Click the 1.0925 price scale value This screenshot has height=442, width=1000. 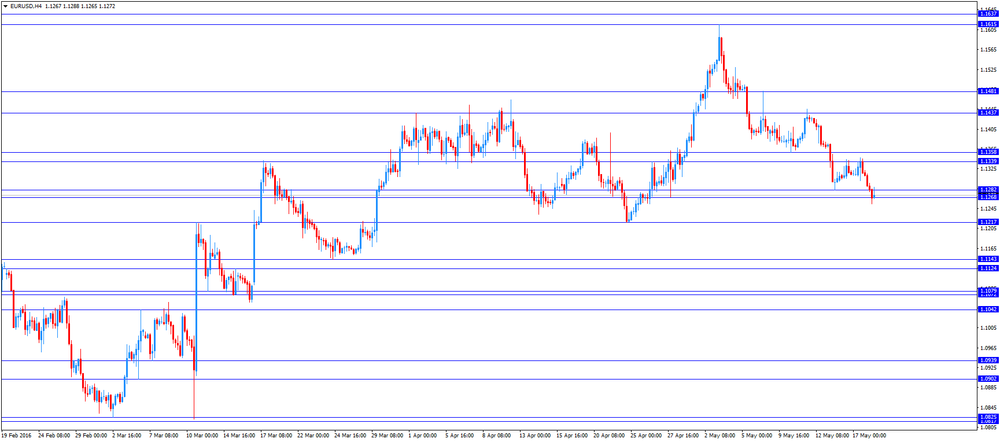tap(989, 368)
